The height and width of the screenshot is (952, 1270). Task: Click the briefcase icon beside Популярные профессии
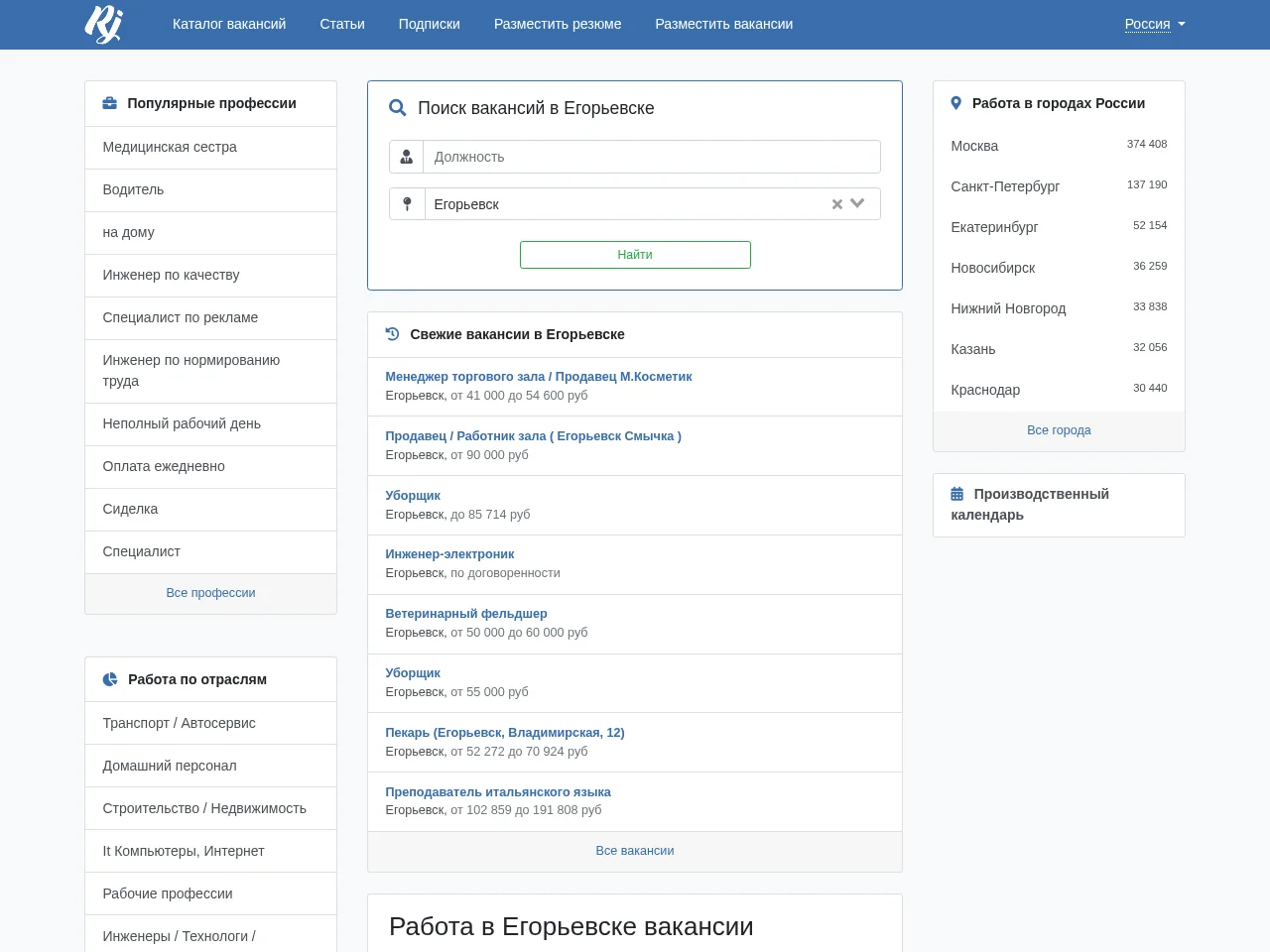point(110,103)
